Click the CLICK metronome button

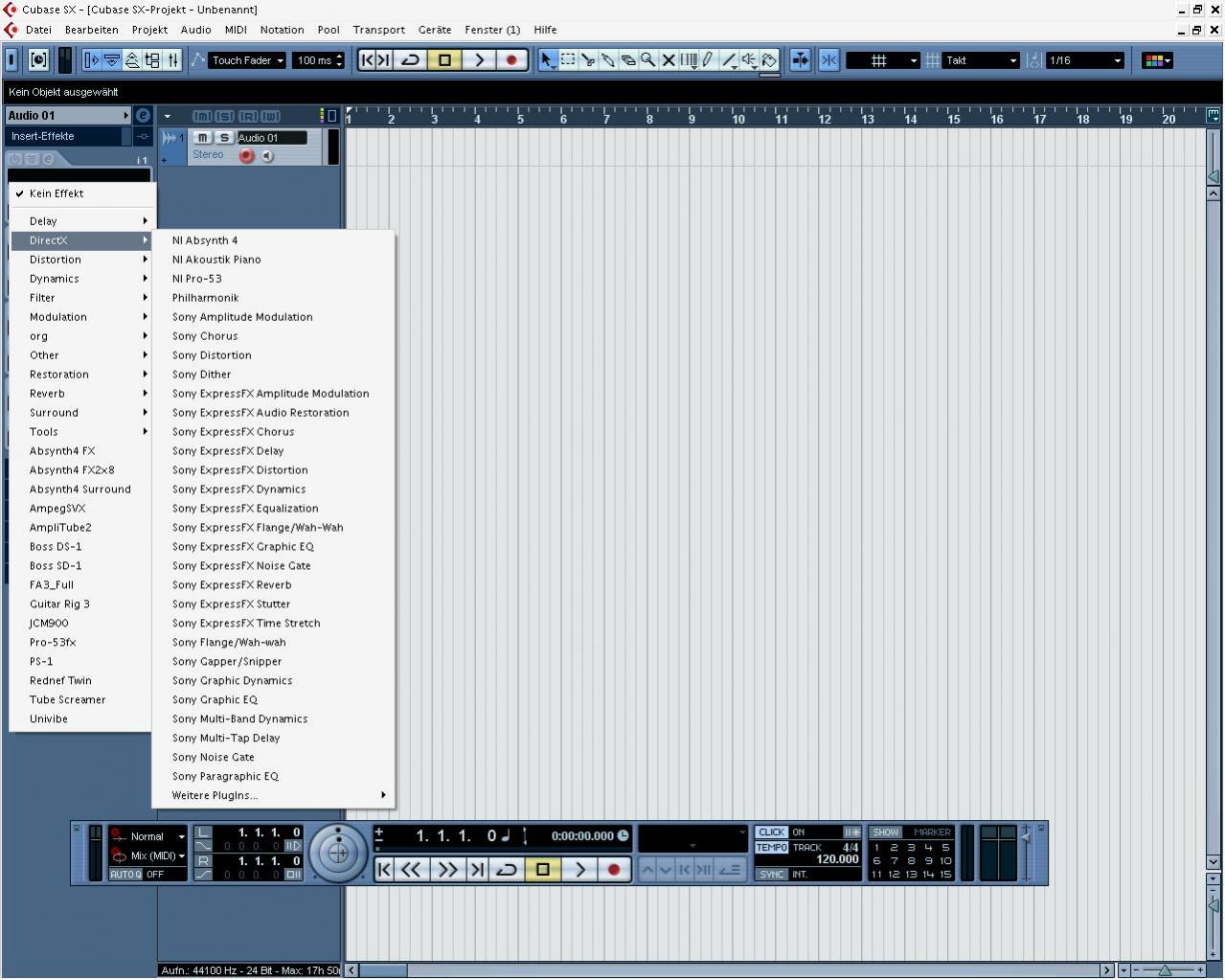[x=771, y=832]
